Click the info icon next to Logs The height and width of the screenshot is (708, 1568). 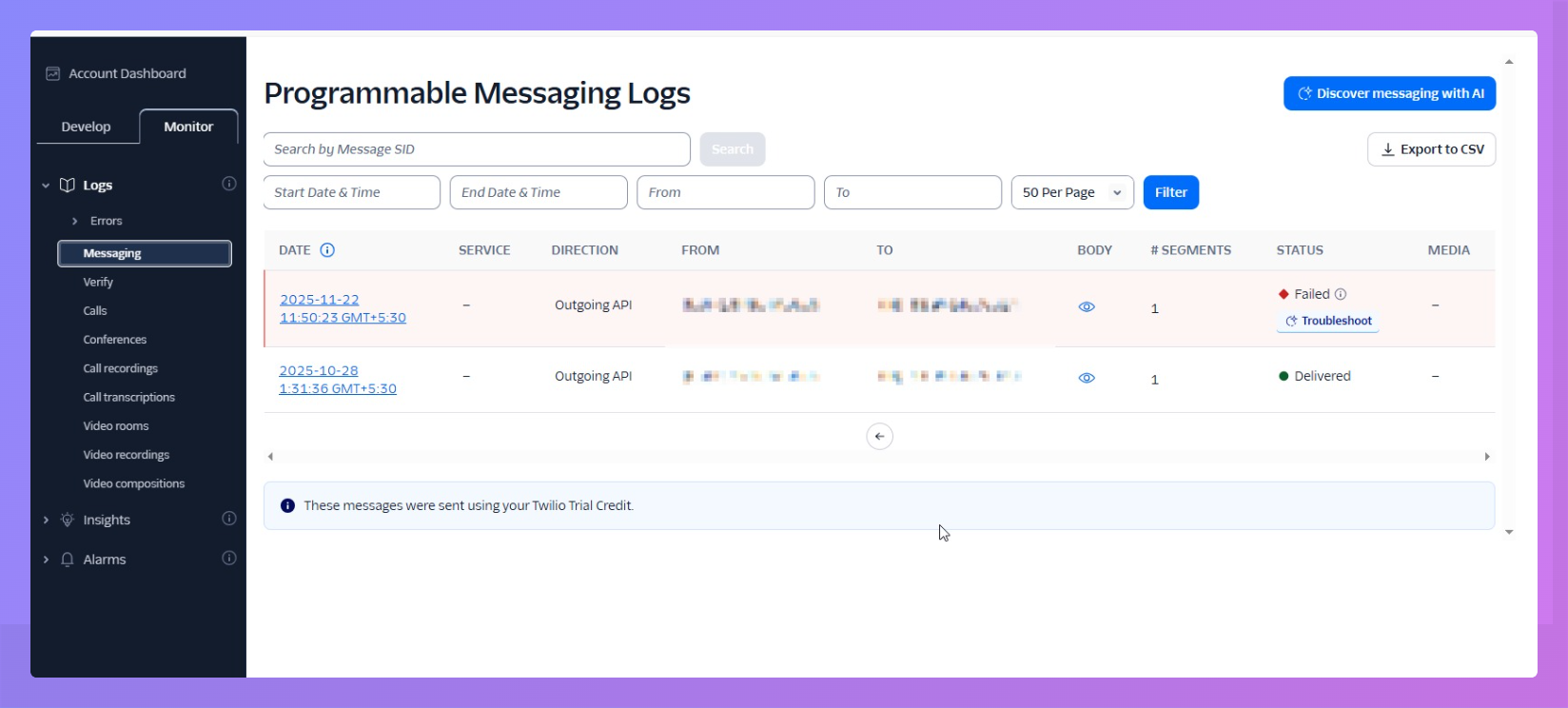click(229, 184)
